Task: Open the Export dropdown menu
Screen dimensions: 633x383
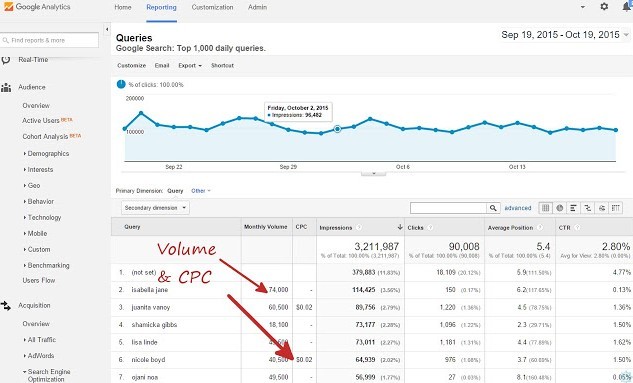Action: 190,65
